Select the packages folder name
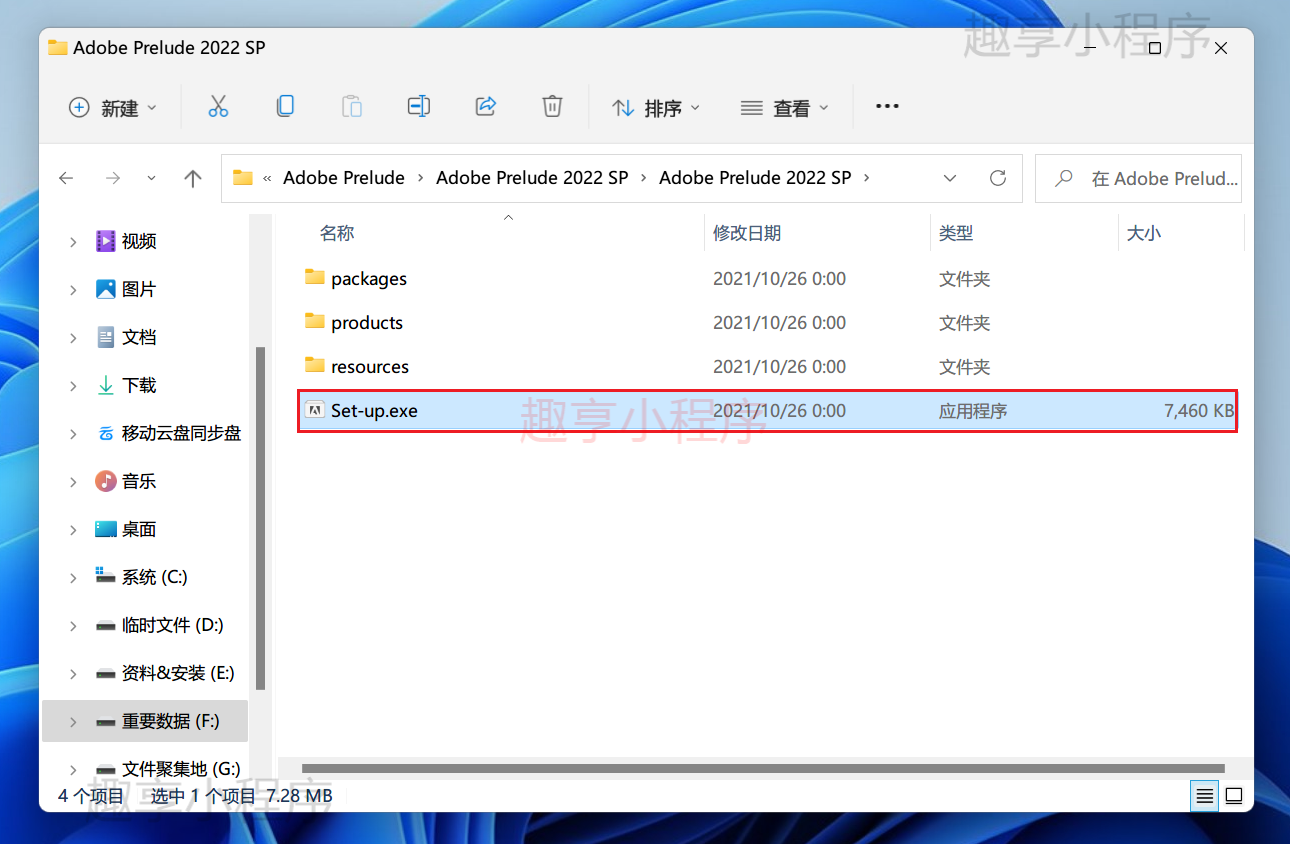Image resolution: width=1290 pixels, height=844 pixels. point(369,278)
